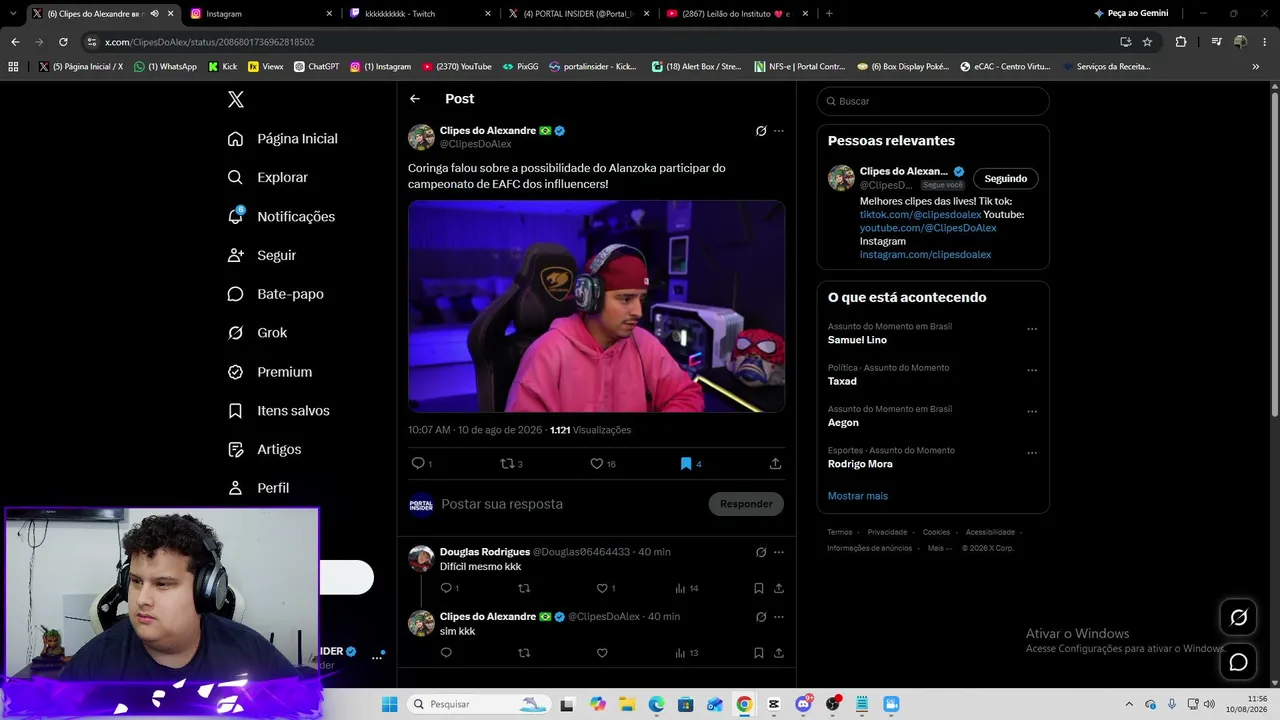Open Microsoft Edge from the taskbar

(x=656, y=704)
